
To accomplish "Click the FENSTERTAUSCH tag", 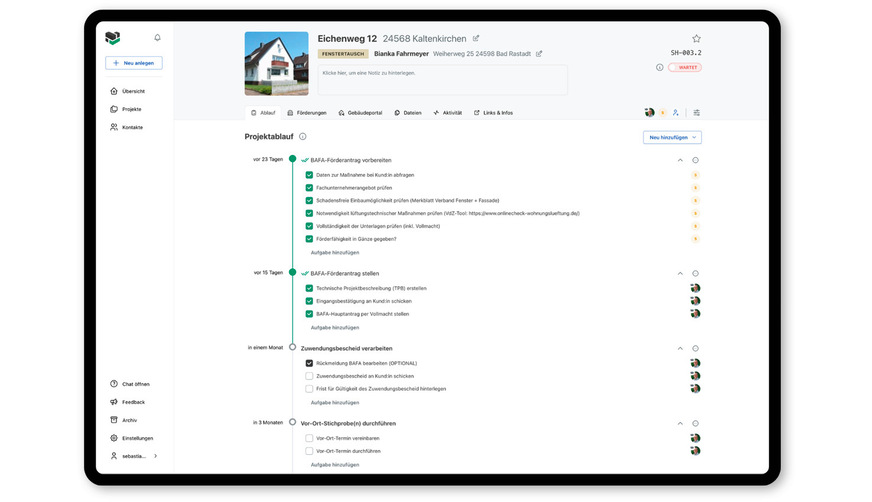I will [x=343, y=54].
